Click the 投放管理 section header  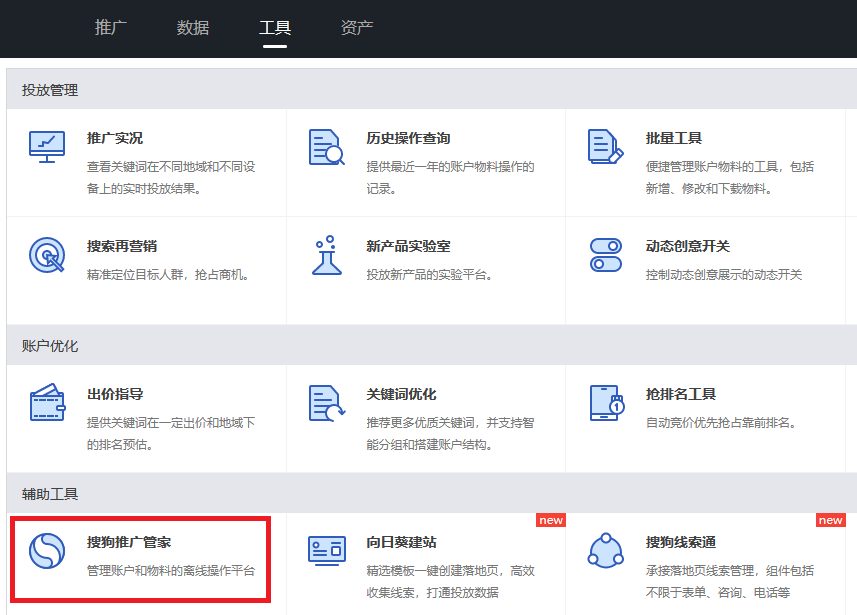50,90
